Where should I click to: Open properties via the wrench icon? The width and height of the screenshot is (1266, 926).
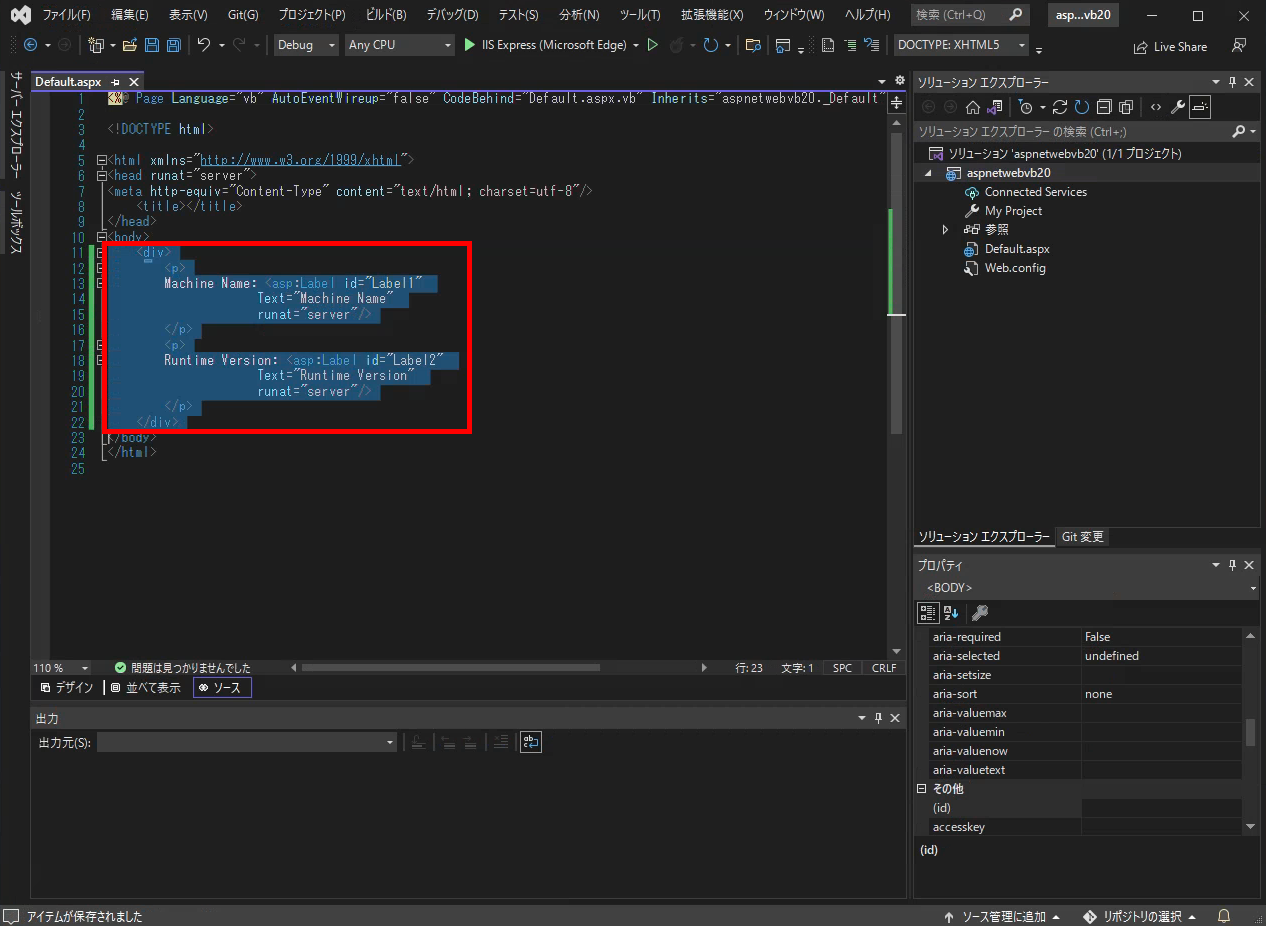(x=1177, y=107)
